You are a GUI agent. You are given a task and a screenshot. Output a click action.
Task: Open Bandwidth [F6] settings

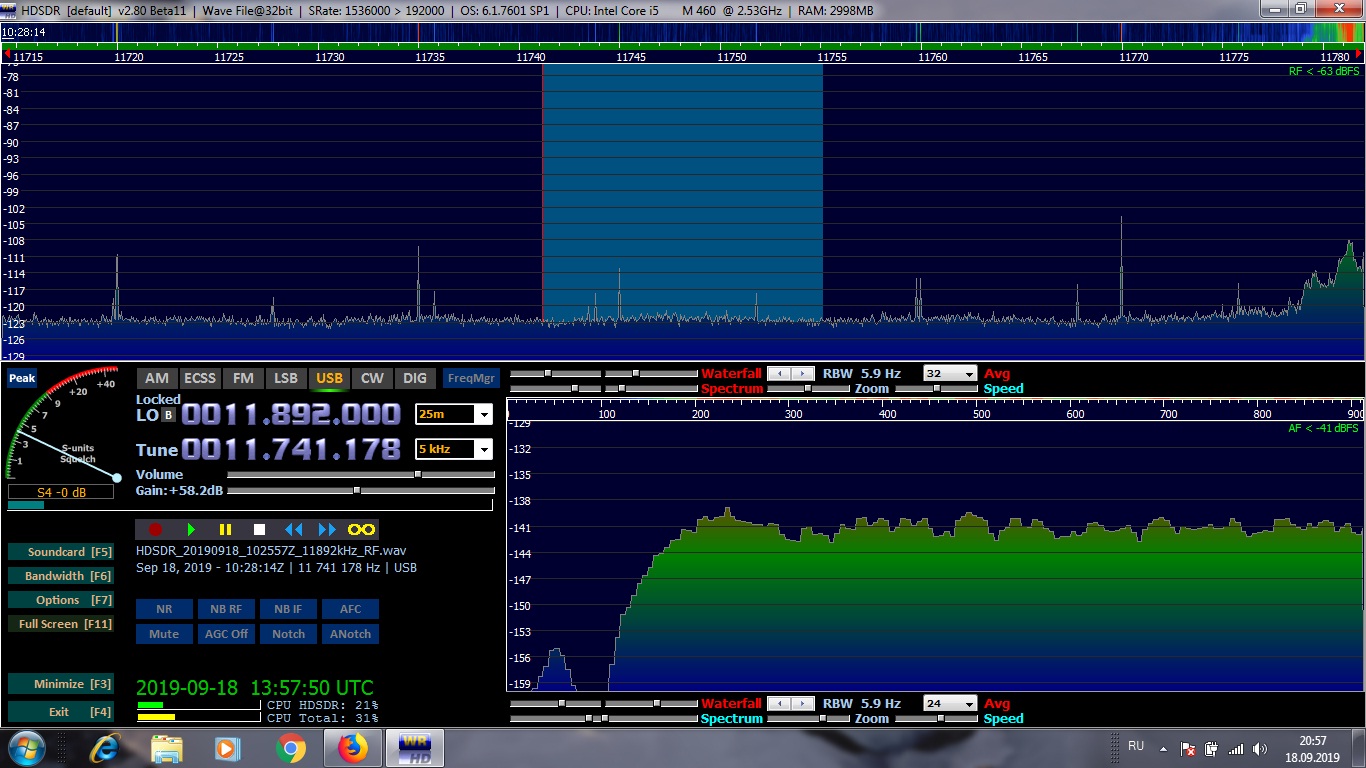[60, 576]
